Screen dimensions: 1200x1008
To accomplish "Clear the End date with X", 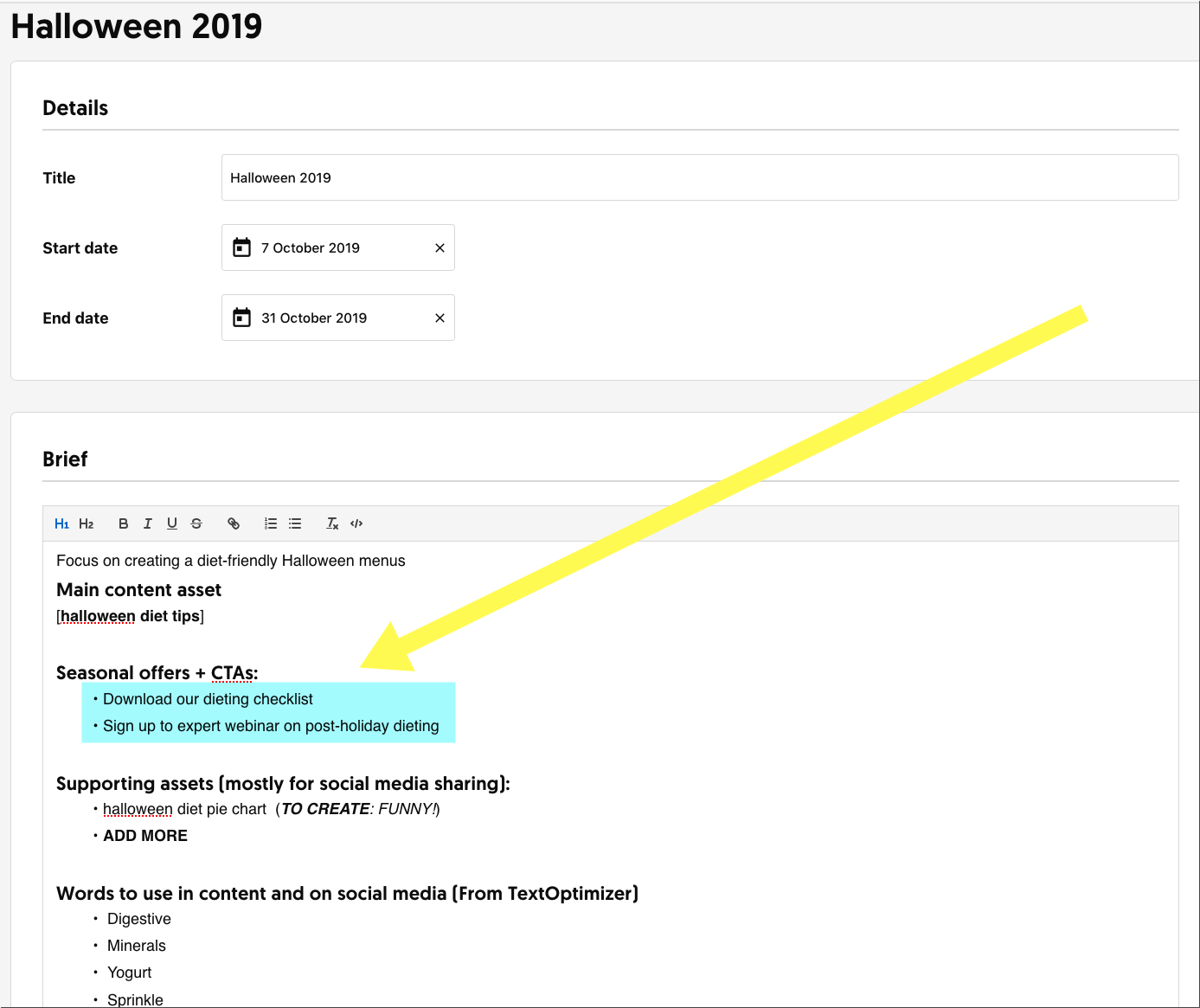I will pyautogui.click(x=440, y=318).
